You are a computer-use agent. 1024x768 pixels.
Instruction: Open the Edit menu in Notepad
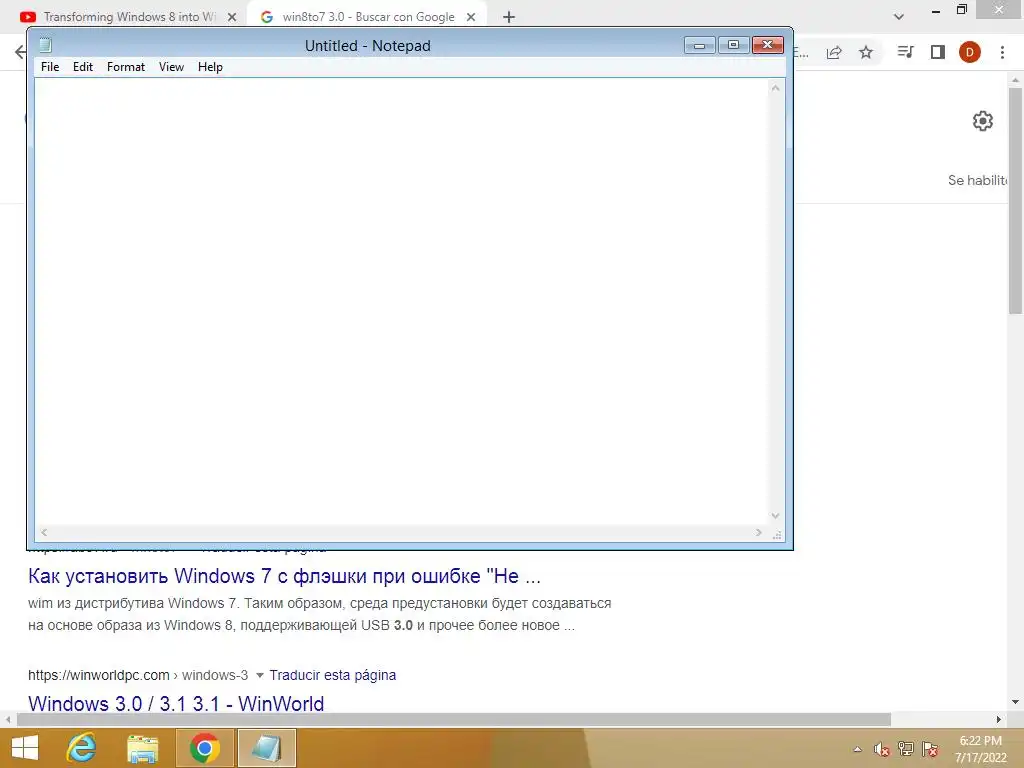coord(82,67)
